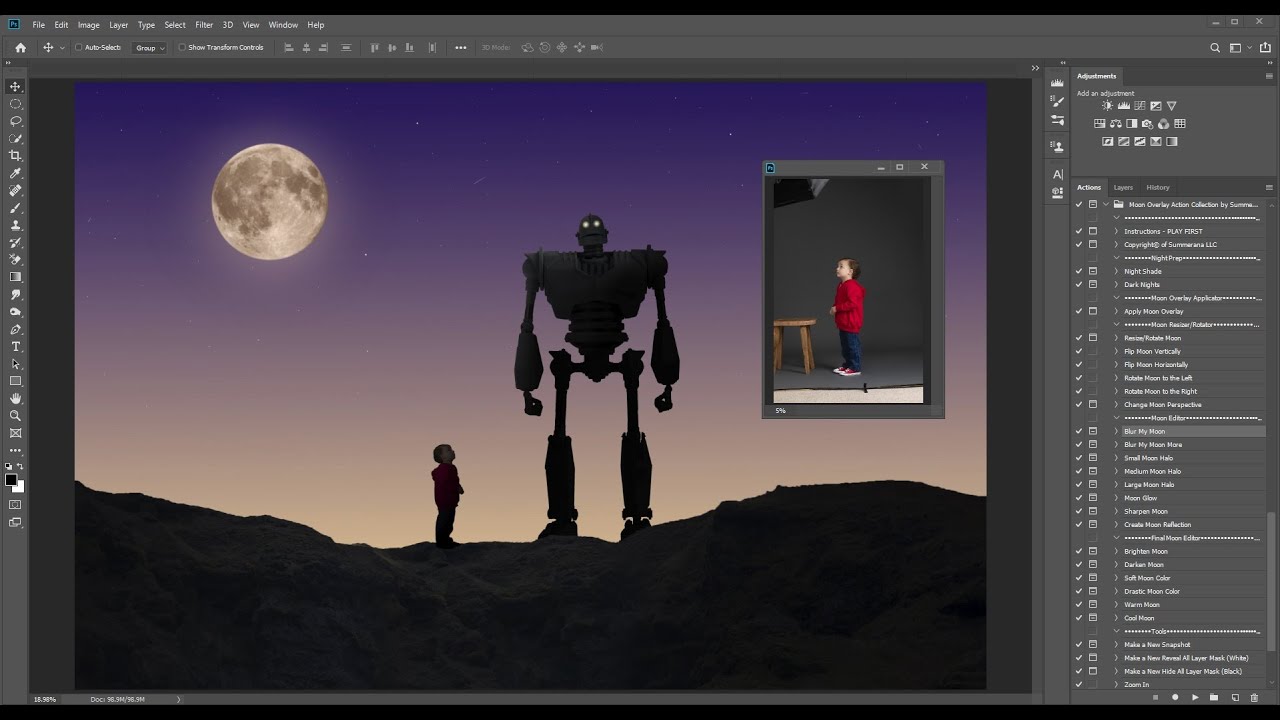The width and height of the screenshot is (1280, 720).
Task: Add a Curves adjustment
Action: [1140, 106]
